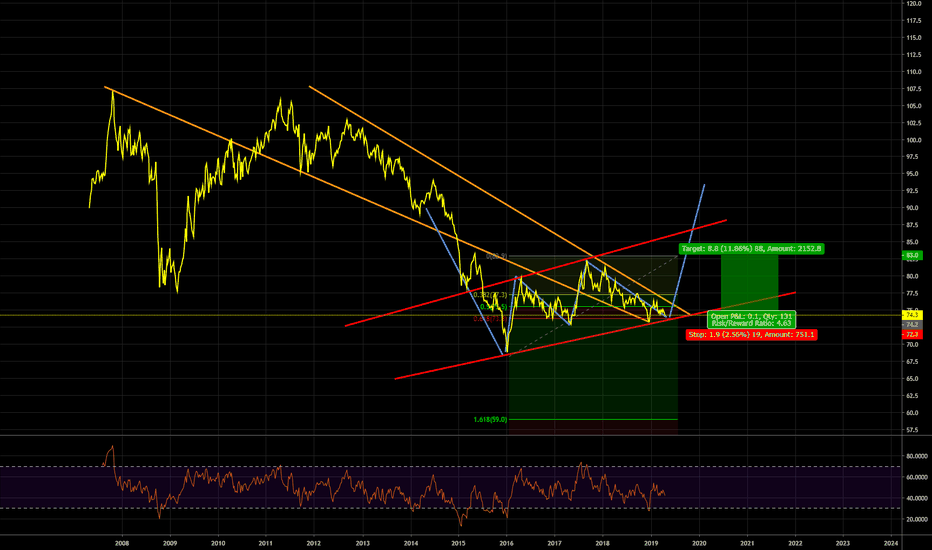Click the 120.0 price scale label
This screenshot has width=932, height=550.
click(x=914, y=4)
